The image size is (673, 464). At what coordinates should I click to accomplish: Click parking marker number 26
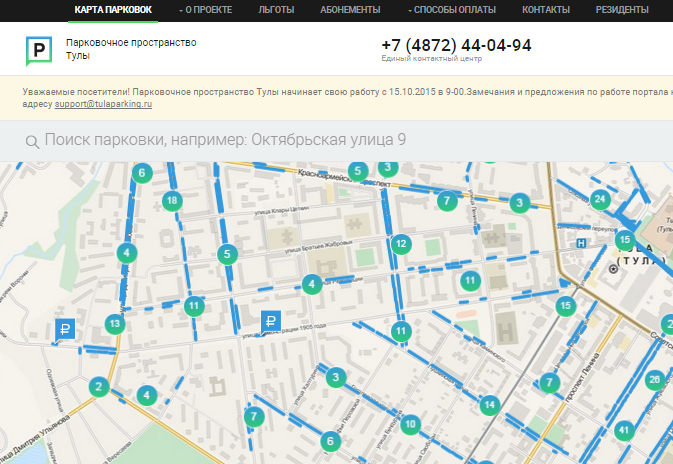(x=654, y=379)
